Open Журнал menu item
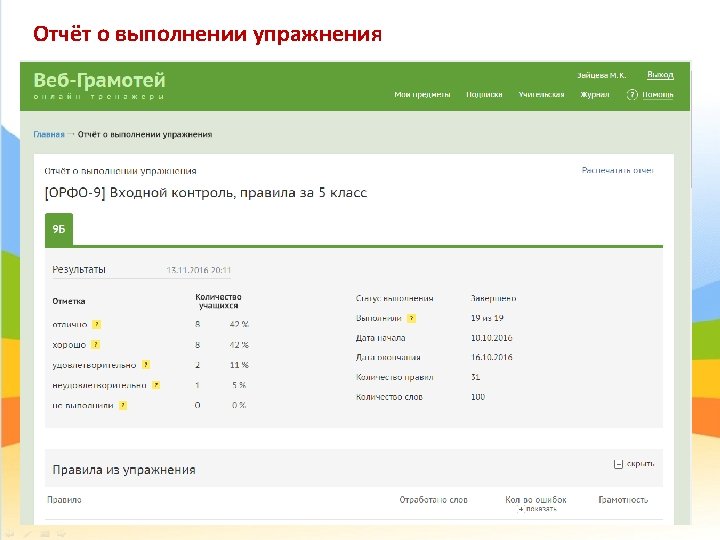Screen dimensions: 720x540 tap(595, 95)
